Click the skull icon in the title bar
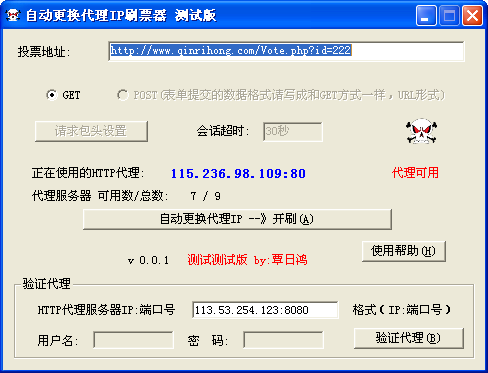 pyautogui.click(x=13, y=15)
